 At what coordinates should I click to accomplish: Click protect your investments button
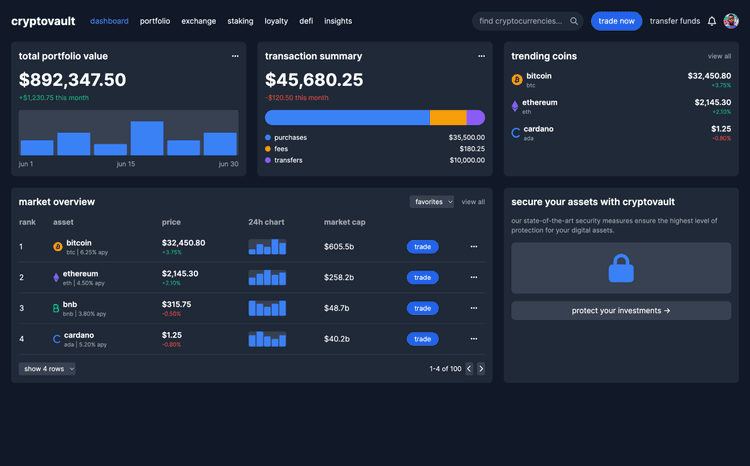(621, 311)
